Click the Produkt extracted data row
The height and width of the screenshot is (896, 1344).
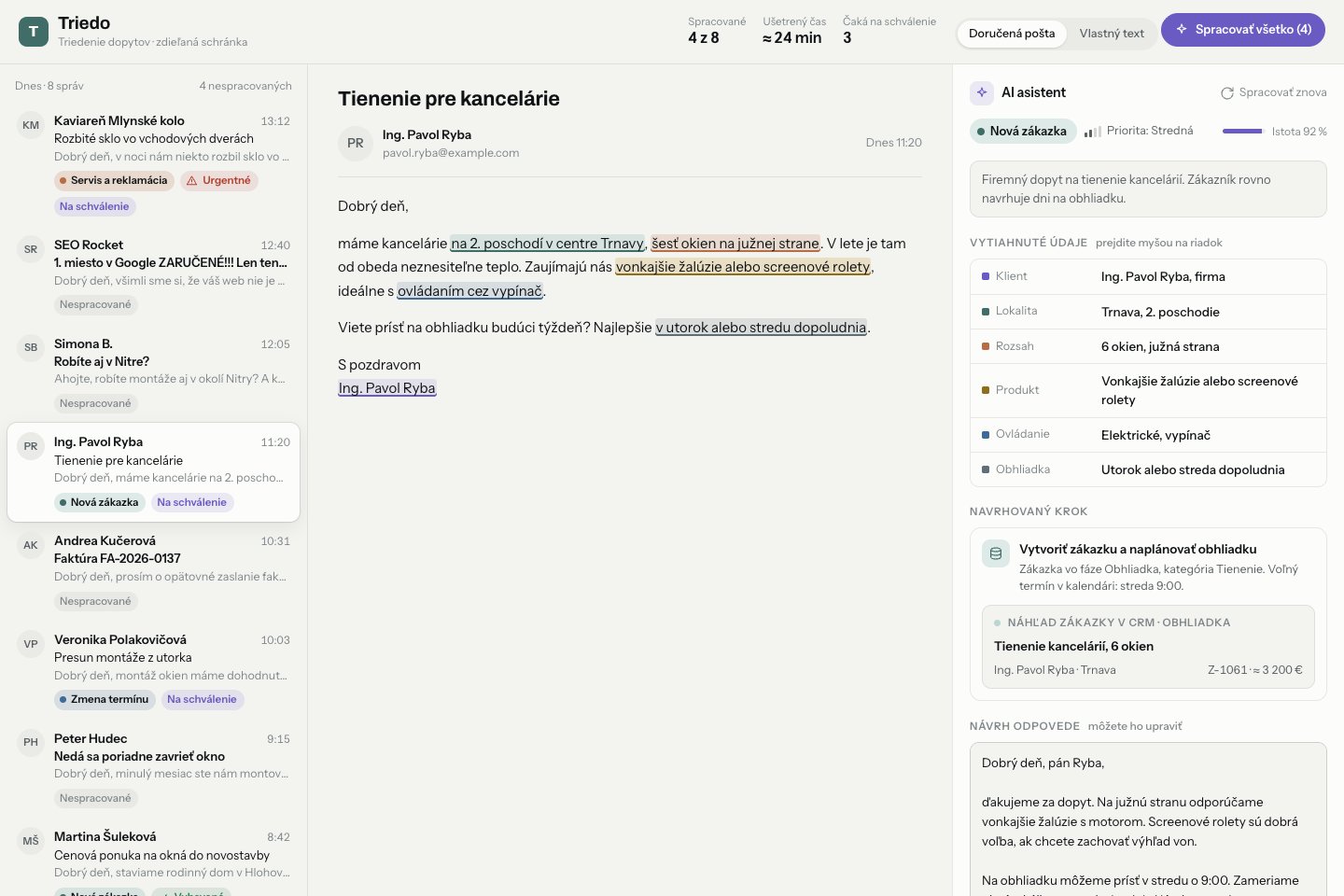point(1148,390)
